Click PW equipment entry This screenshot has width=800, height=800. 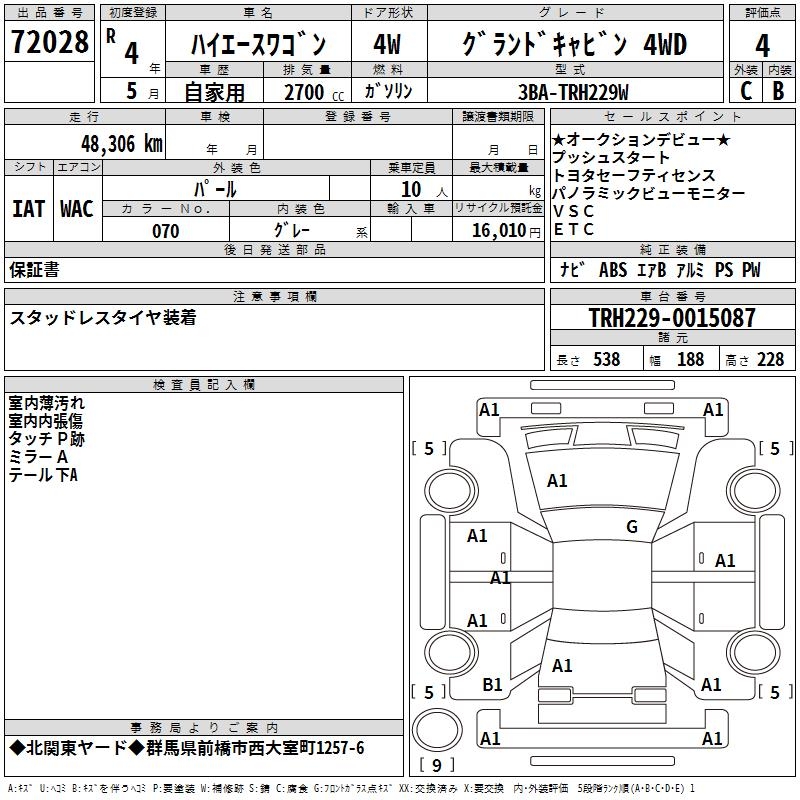coord(751,270)
